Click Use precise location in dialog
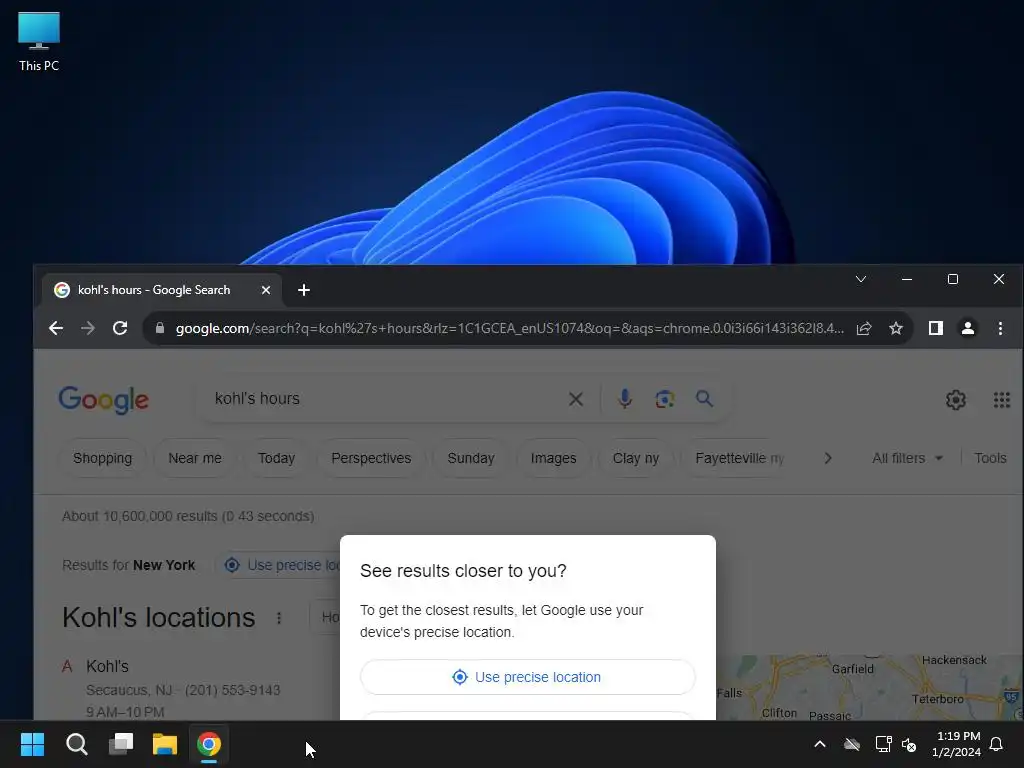Image resolution: width=1024 pixels, height=768 pixels. tap(528, 677)
